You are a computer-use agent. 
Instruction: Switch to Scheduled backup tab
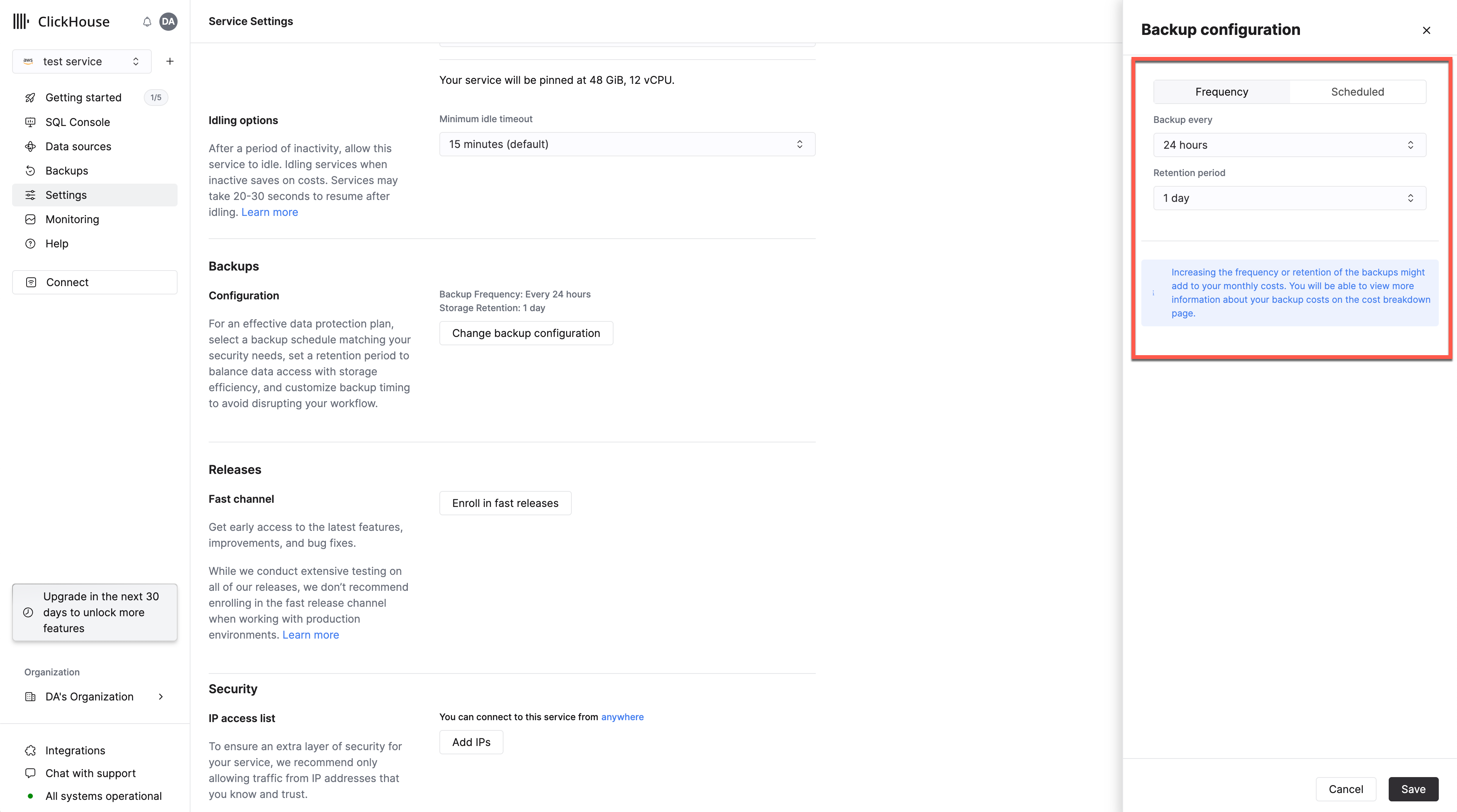1357,91
